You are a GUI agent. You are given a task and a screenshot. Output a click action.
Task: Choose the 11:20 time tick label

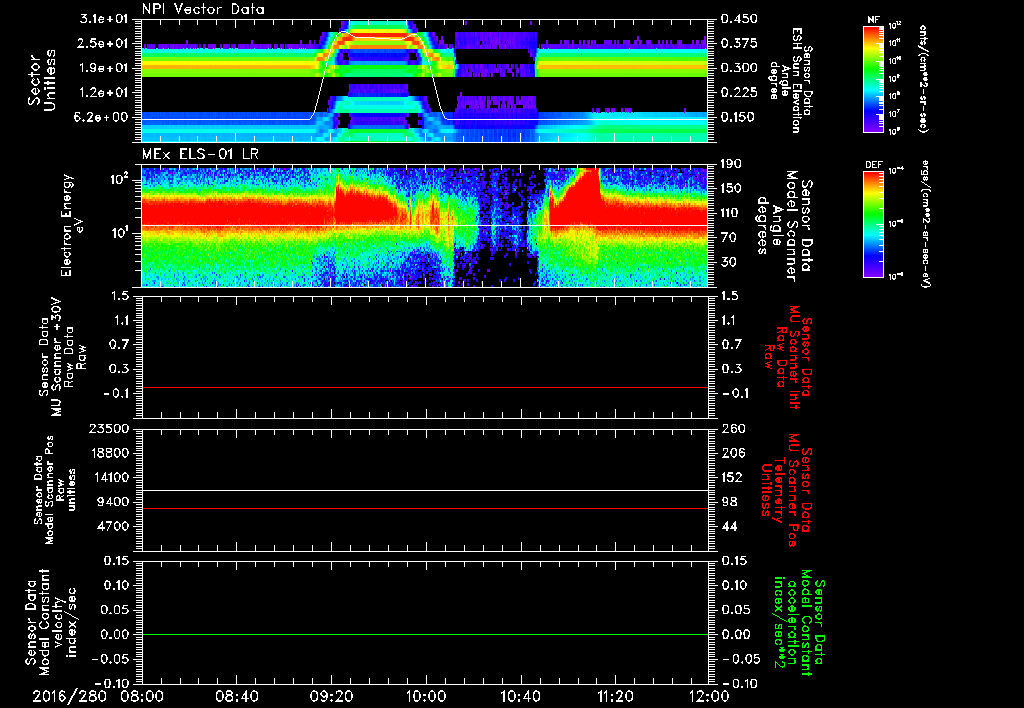tap(614, 695)
